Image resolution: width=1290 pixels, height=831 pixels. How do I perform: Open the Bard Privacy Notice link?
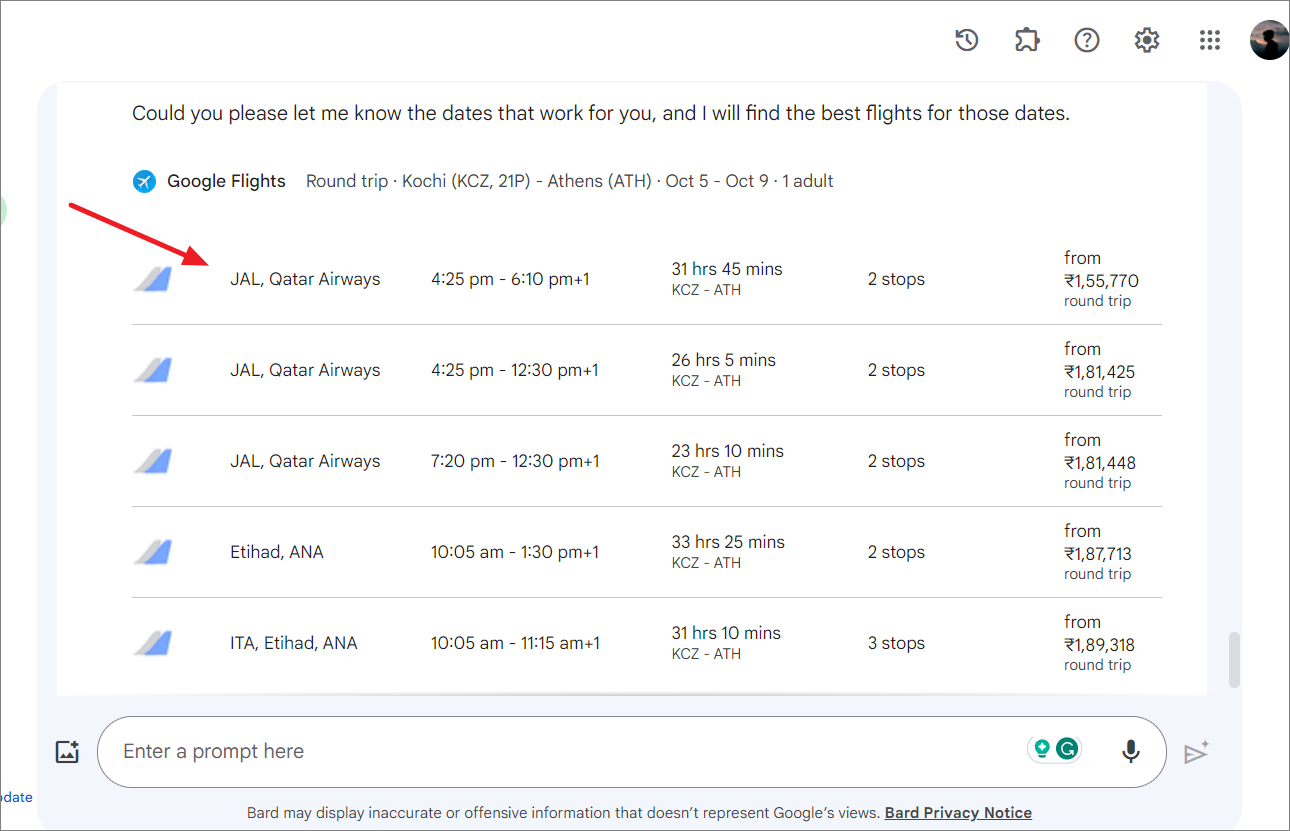pyautogui.click(x=958, y=812)
